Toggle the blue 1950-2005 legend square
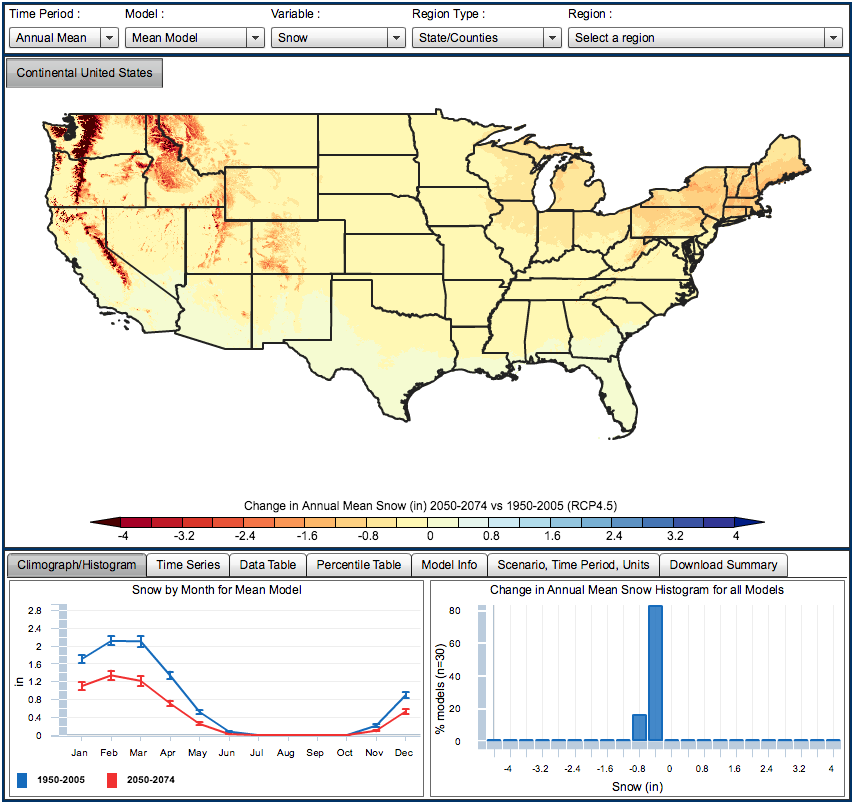Image resolution: width=854 pixels, height=804 pixels. click(24, 780)
